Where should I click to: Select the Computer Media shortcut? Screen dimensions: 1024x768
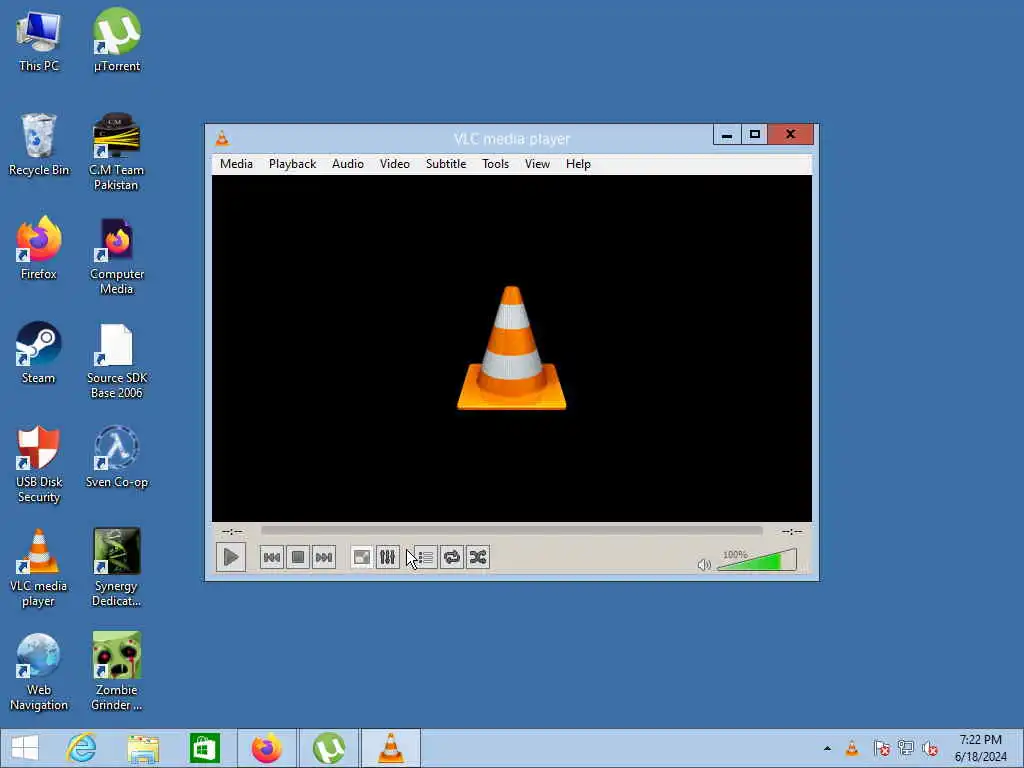[117, 257]
